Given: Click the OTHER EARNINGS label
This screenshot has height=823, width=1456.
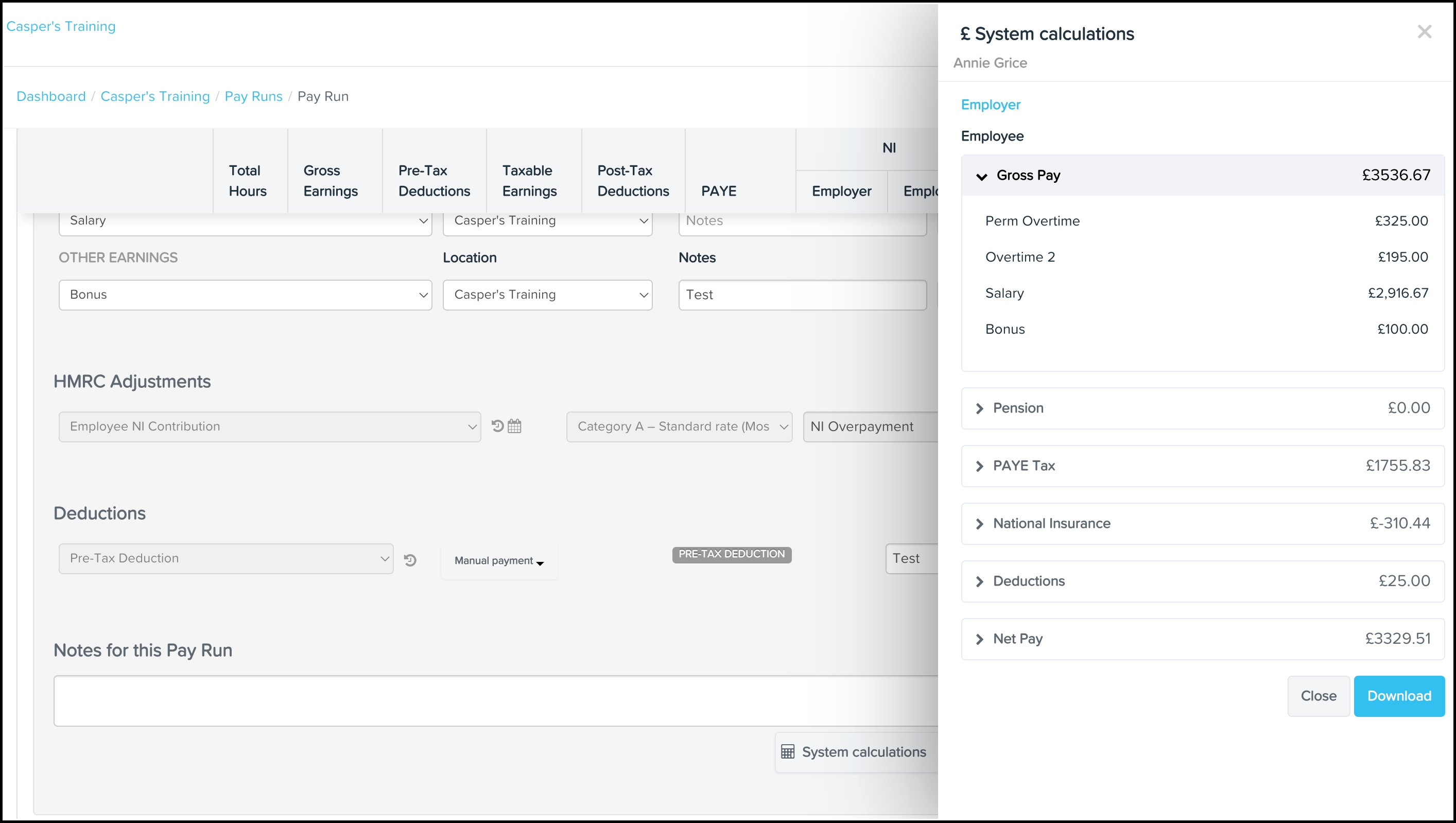Looking at the screenshot, I should pos(118,258).
